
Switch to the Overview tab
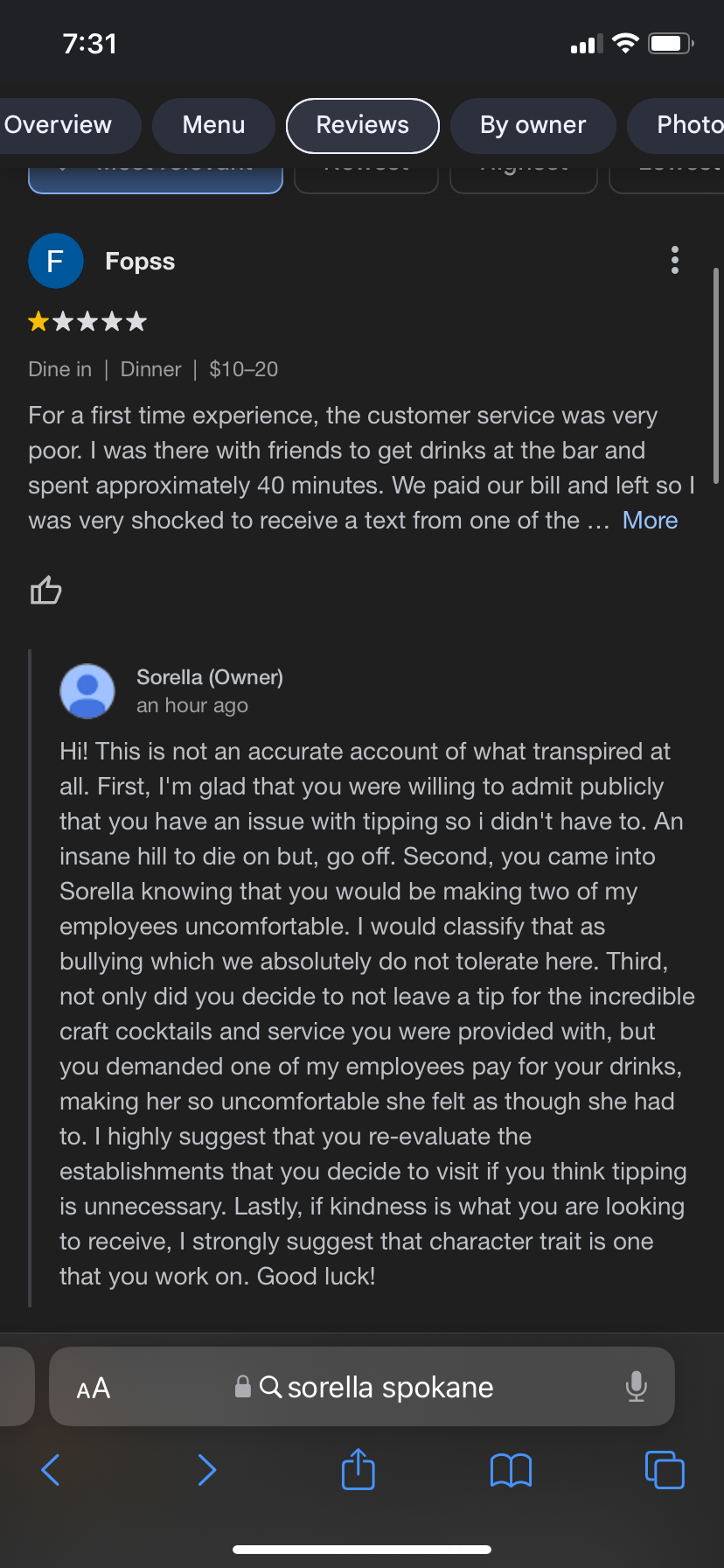59,125
